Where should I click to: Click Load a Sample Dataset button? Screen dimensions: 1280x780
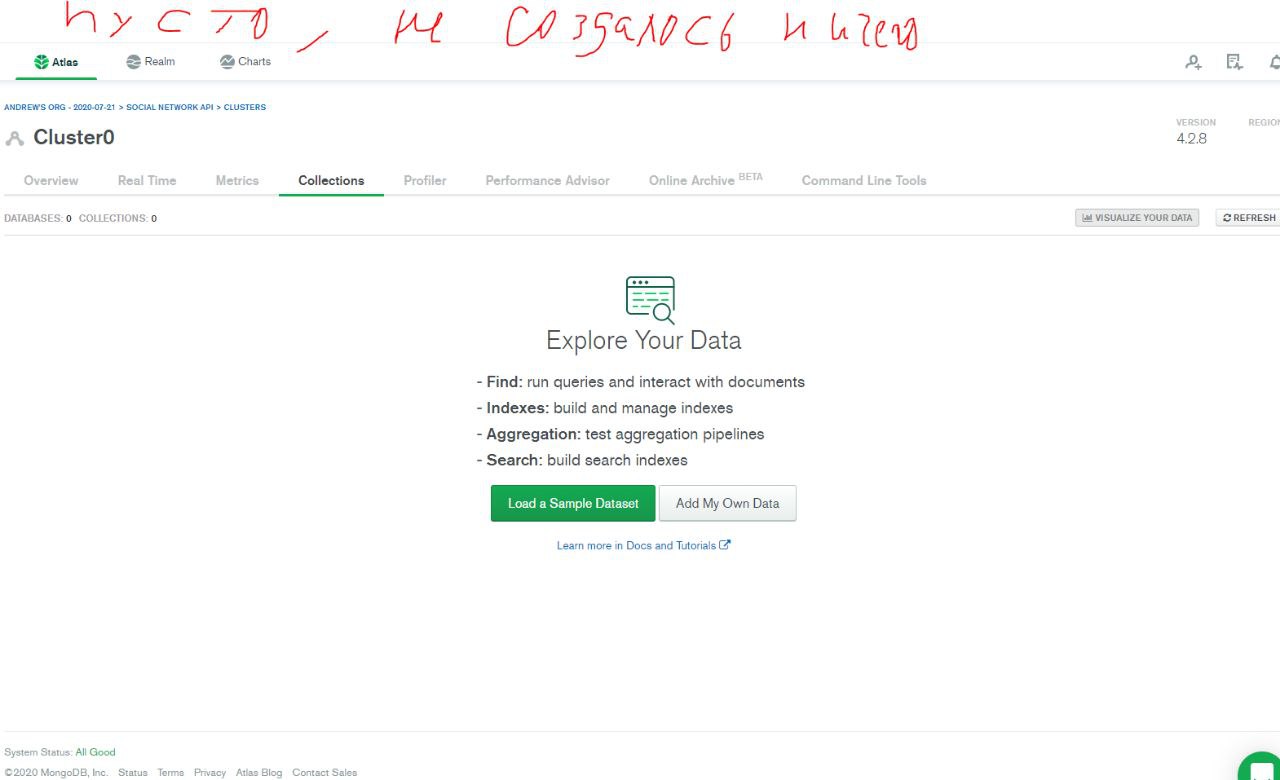coord(573,503)
